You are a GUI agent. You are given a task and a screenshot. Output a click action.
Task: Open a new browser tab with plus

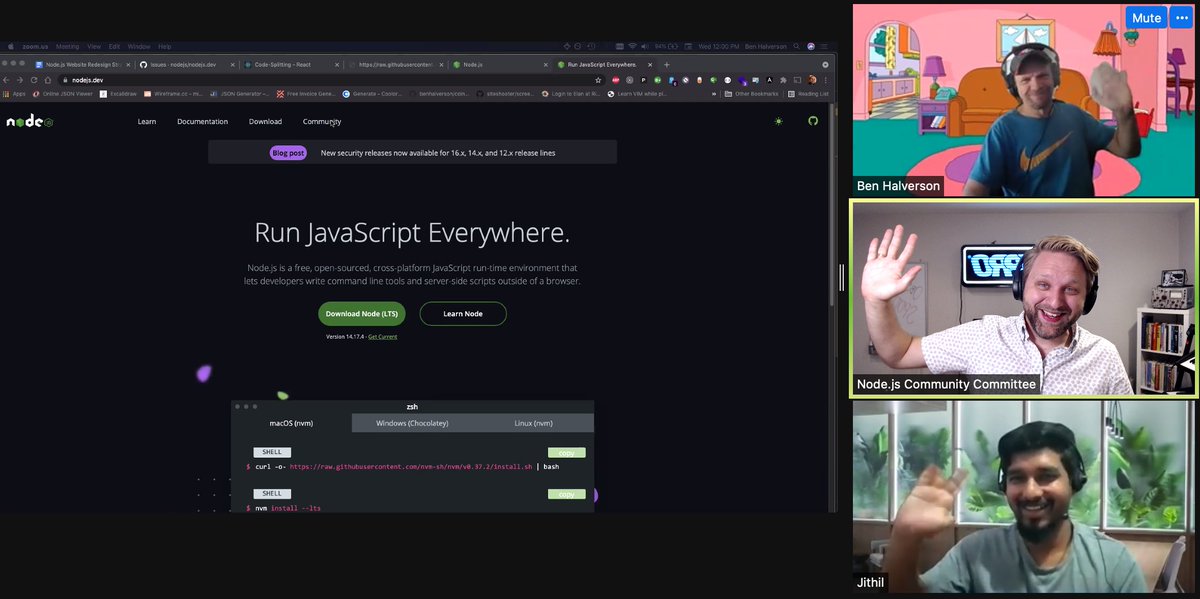point(667,64)
